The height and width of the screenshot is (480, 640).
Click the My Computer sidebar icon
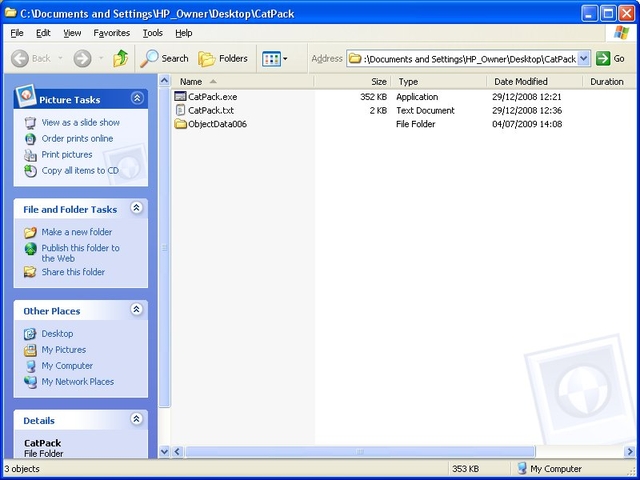click(30, 366)
